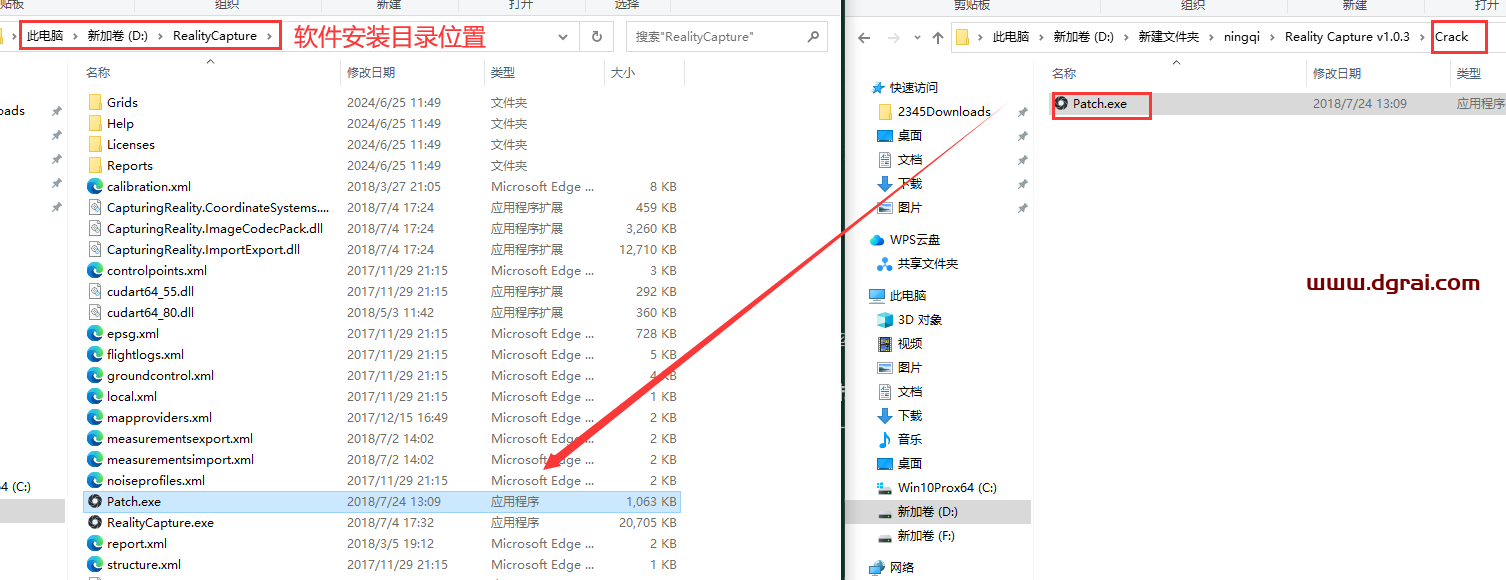
Task: Sort RealityCapture files by 大小 column
Action: 622,73
